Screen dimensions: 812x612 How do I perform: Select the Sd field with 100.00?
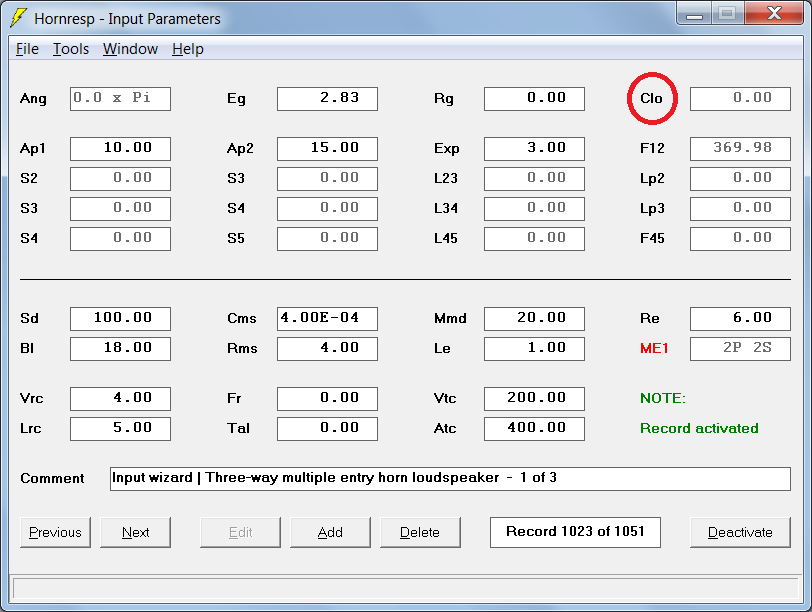pos(120,318)
